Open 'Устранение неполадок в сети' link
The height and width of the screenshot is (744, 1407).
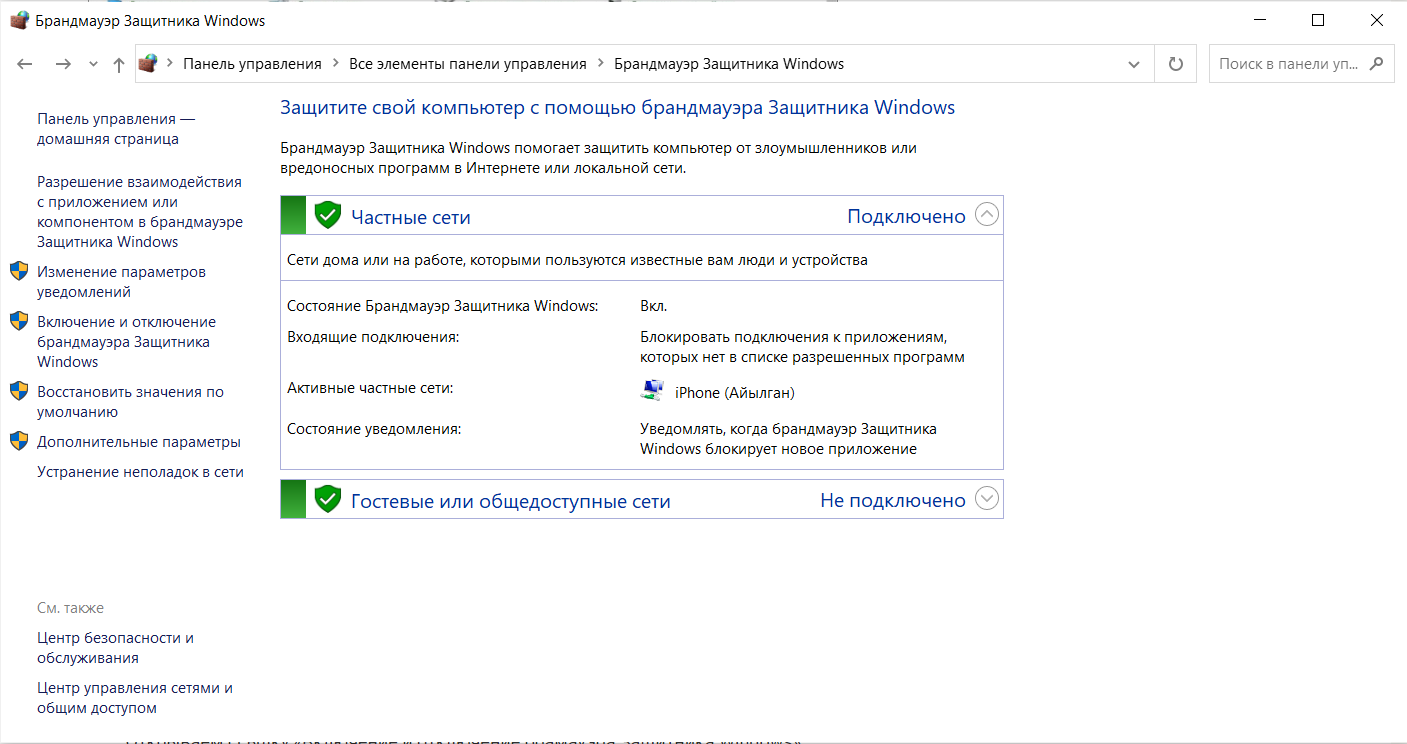(140, 472)
